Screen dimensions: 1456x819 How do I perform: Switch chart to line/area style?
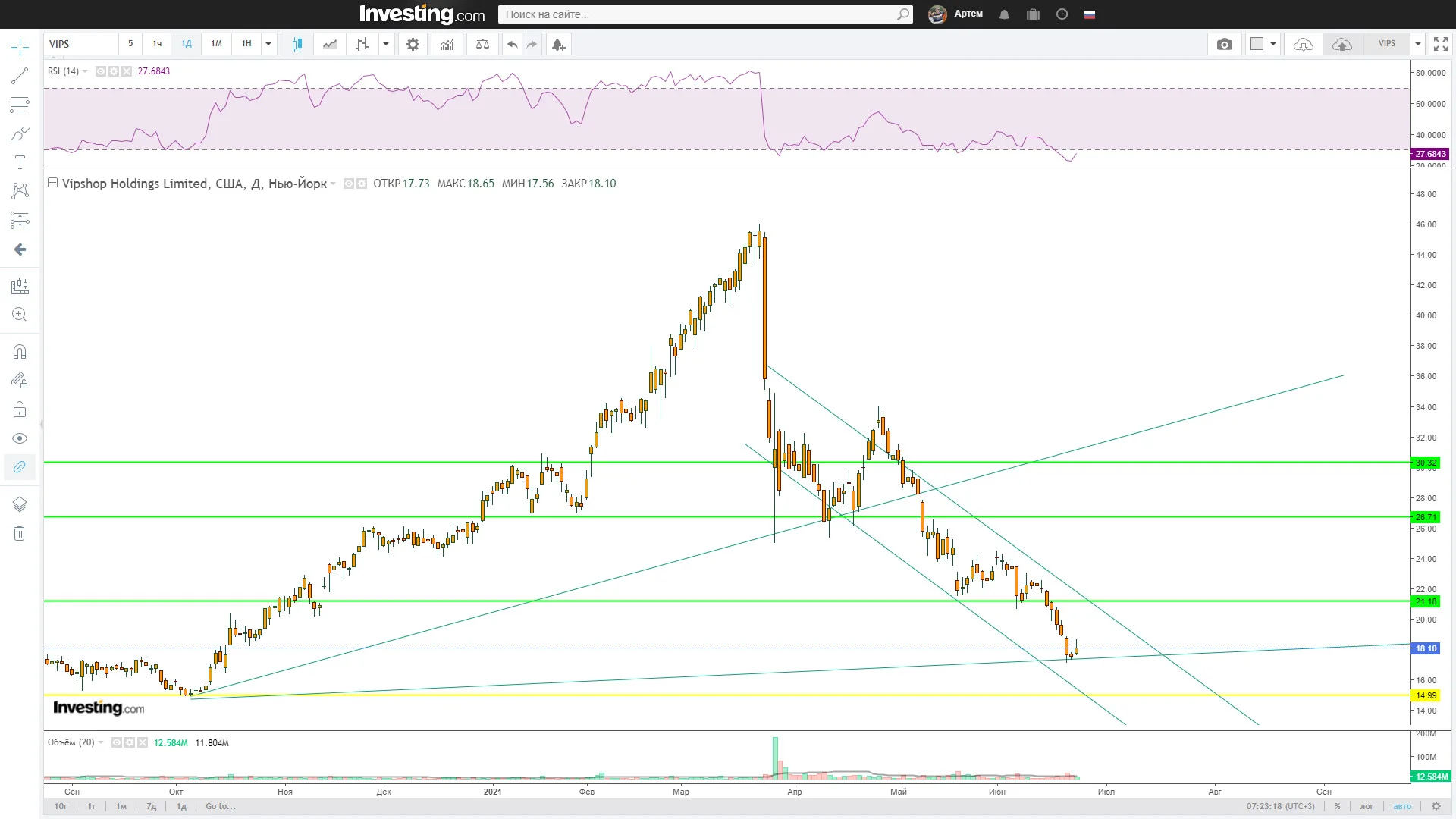pos(330,44)
